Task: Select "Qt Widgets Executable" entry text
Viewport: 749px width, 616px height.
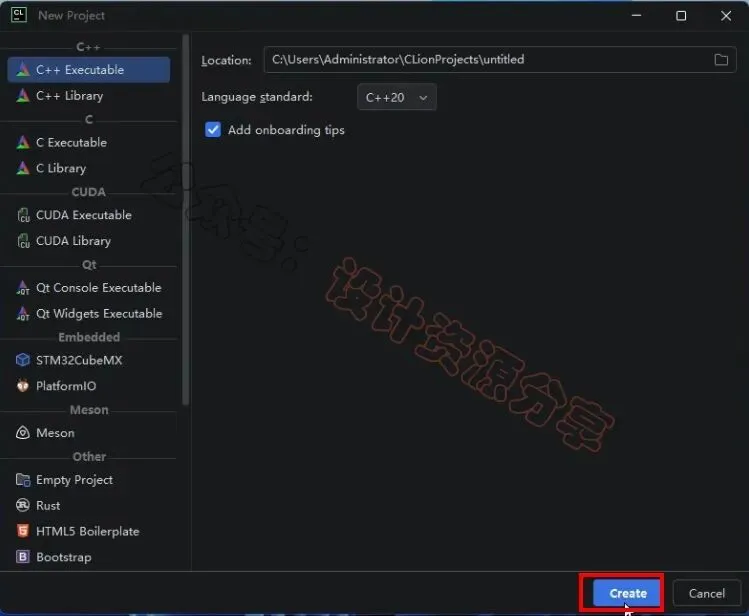Action: (x=99, y=313)
